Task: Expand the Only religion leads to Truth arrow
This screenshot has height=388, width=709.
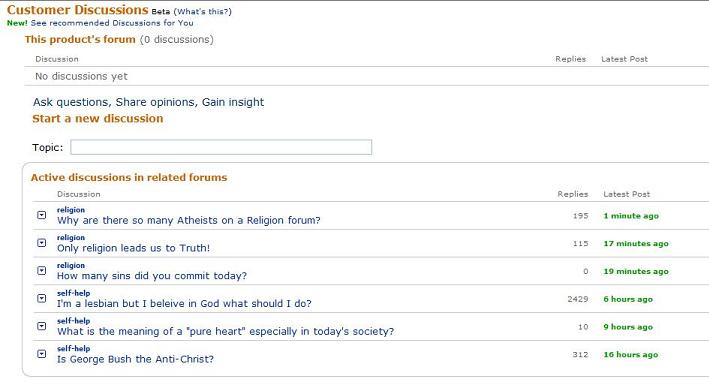Action: (x=42, y=243)
